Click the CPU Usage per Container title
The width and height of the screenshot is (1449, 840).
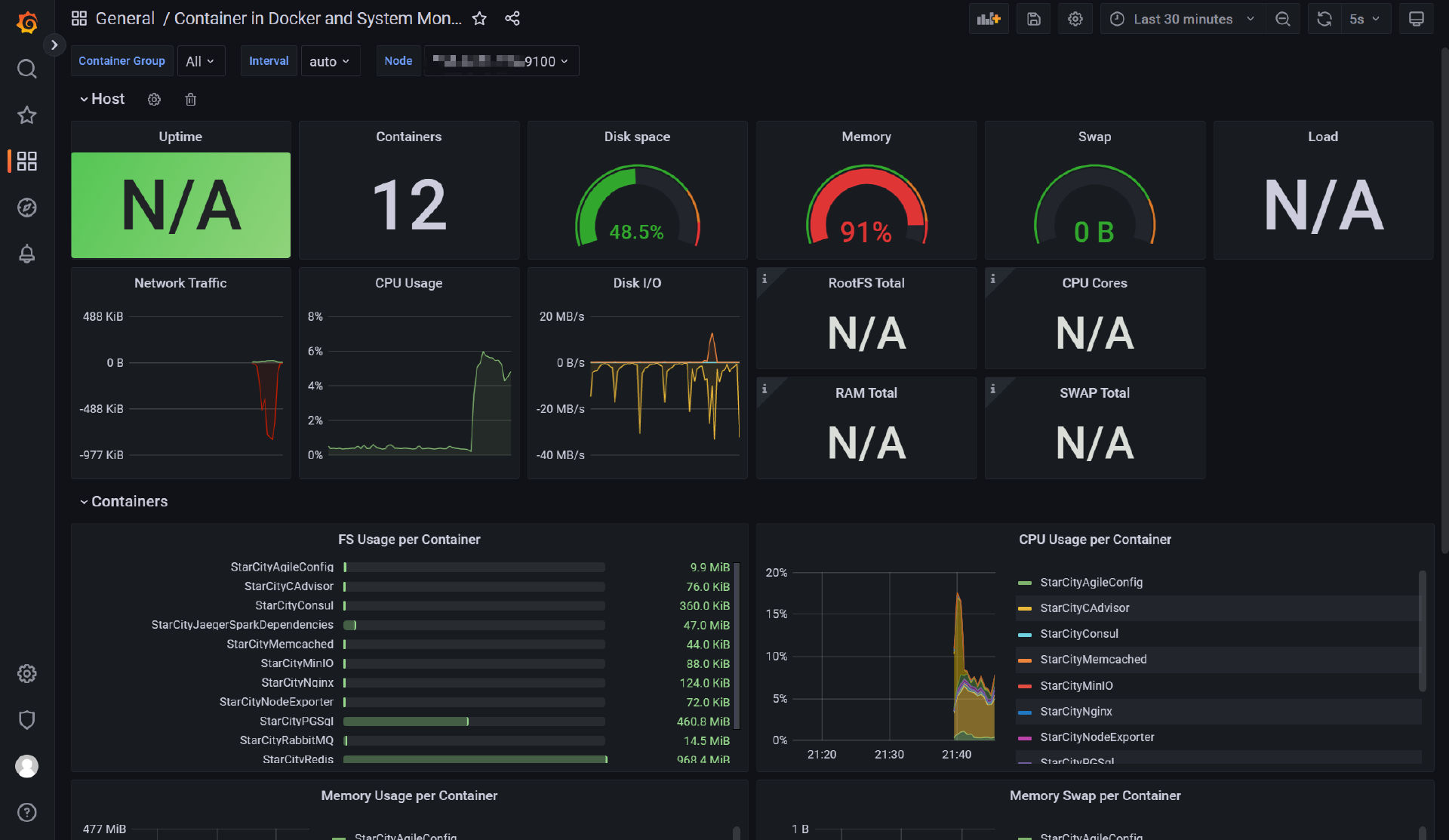1094,540
